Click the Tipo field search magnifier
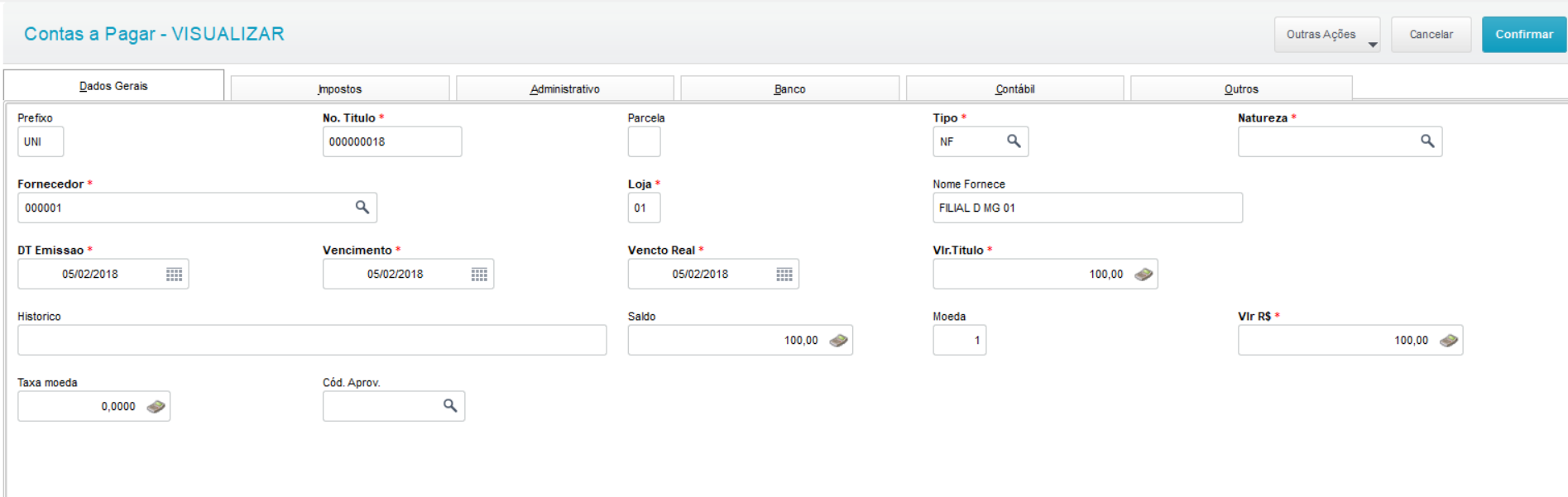This screenshot has height=497, width=1568. tap(1013, 141)
